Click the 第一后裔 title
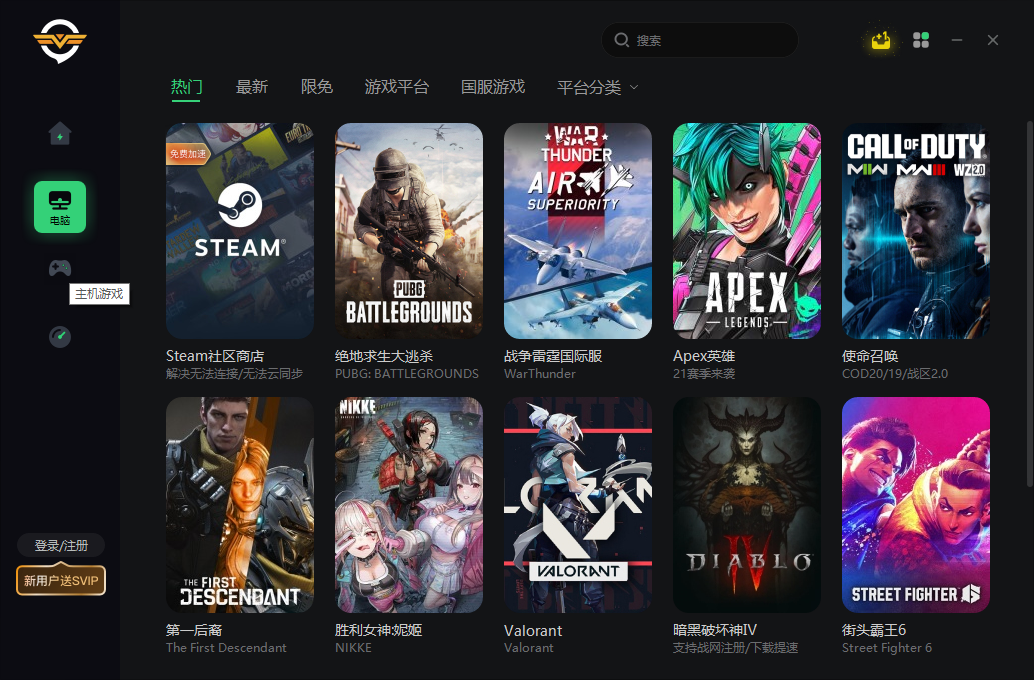The image size is (1034, 680). click(194, 630)
